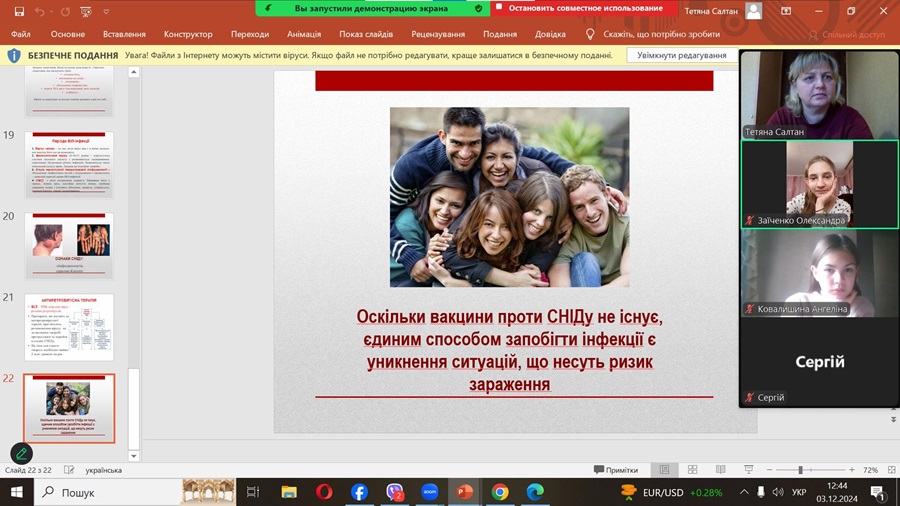Select slide 19 thumbnail
The image size is (900, 506).
[x=69, y=165]
